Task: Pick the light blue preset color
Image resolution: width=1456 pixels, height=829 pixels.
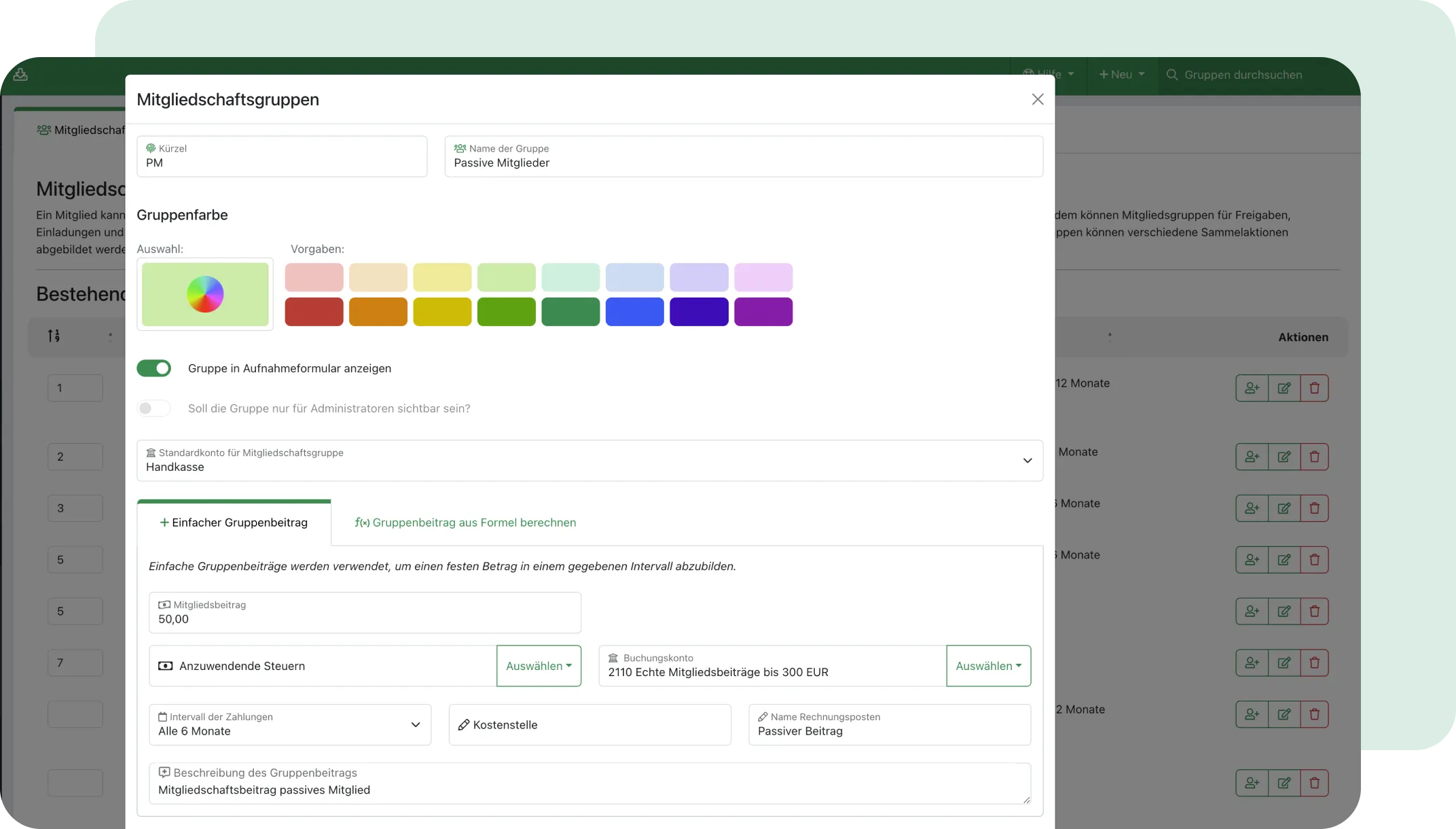Action: click(635, 277)
